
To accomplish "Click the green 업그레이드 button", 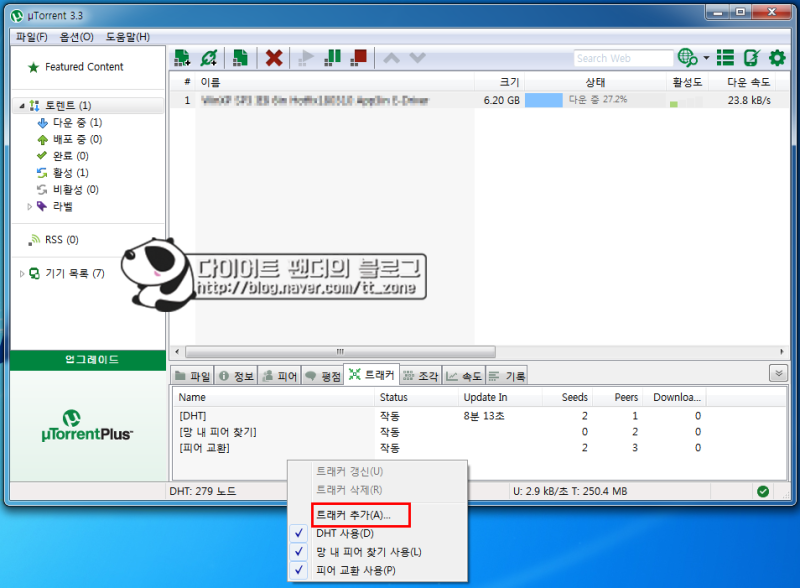I will [x=88, y=360].
